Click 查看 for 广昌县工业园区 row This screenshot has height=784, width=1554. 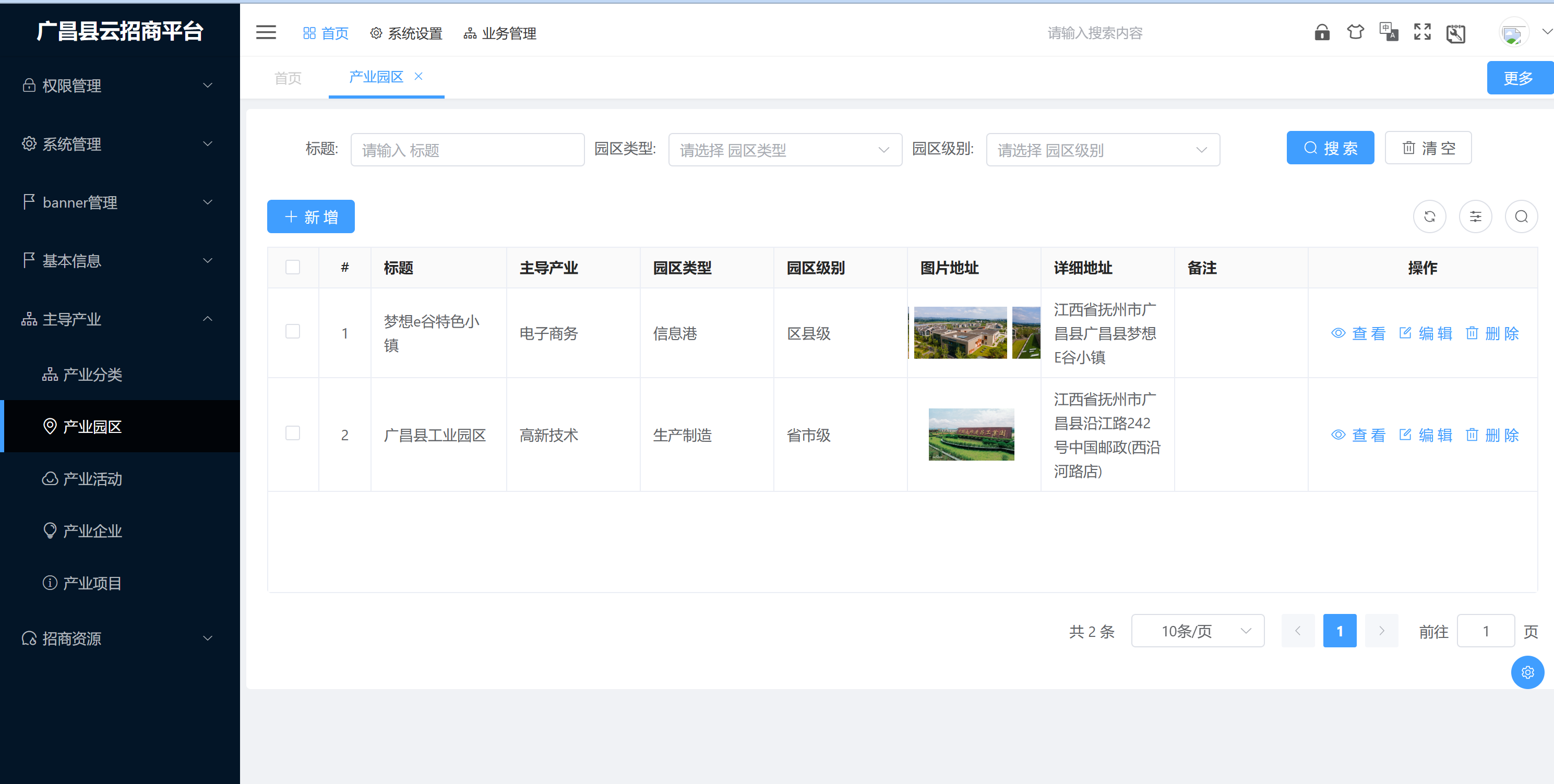pos(1358,436)
